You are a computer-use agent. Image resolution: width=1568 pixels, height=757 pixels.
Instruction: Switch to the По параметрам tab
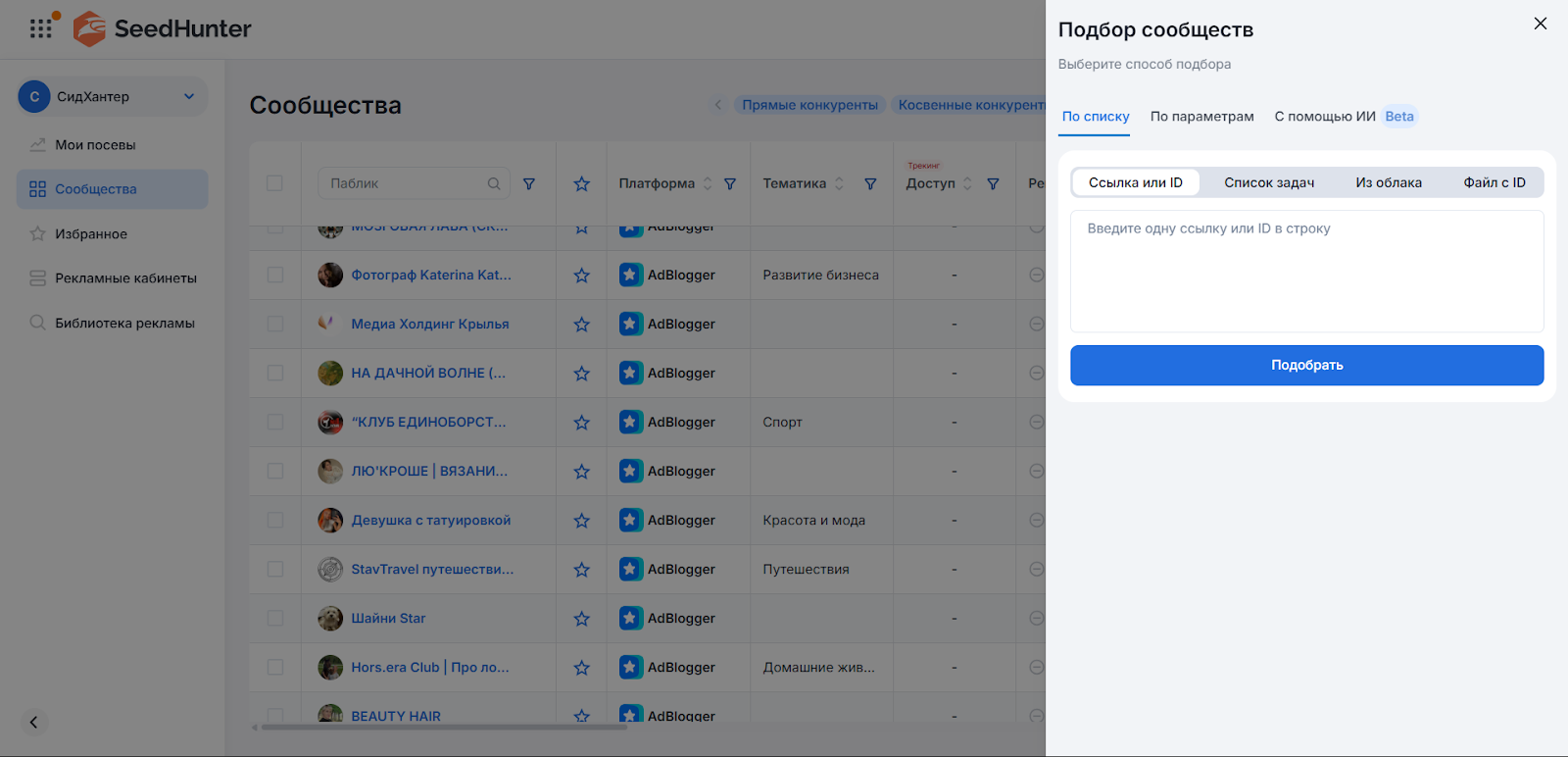point(1201,117)
